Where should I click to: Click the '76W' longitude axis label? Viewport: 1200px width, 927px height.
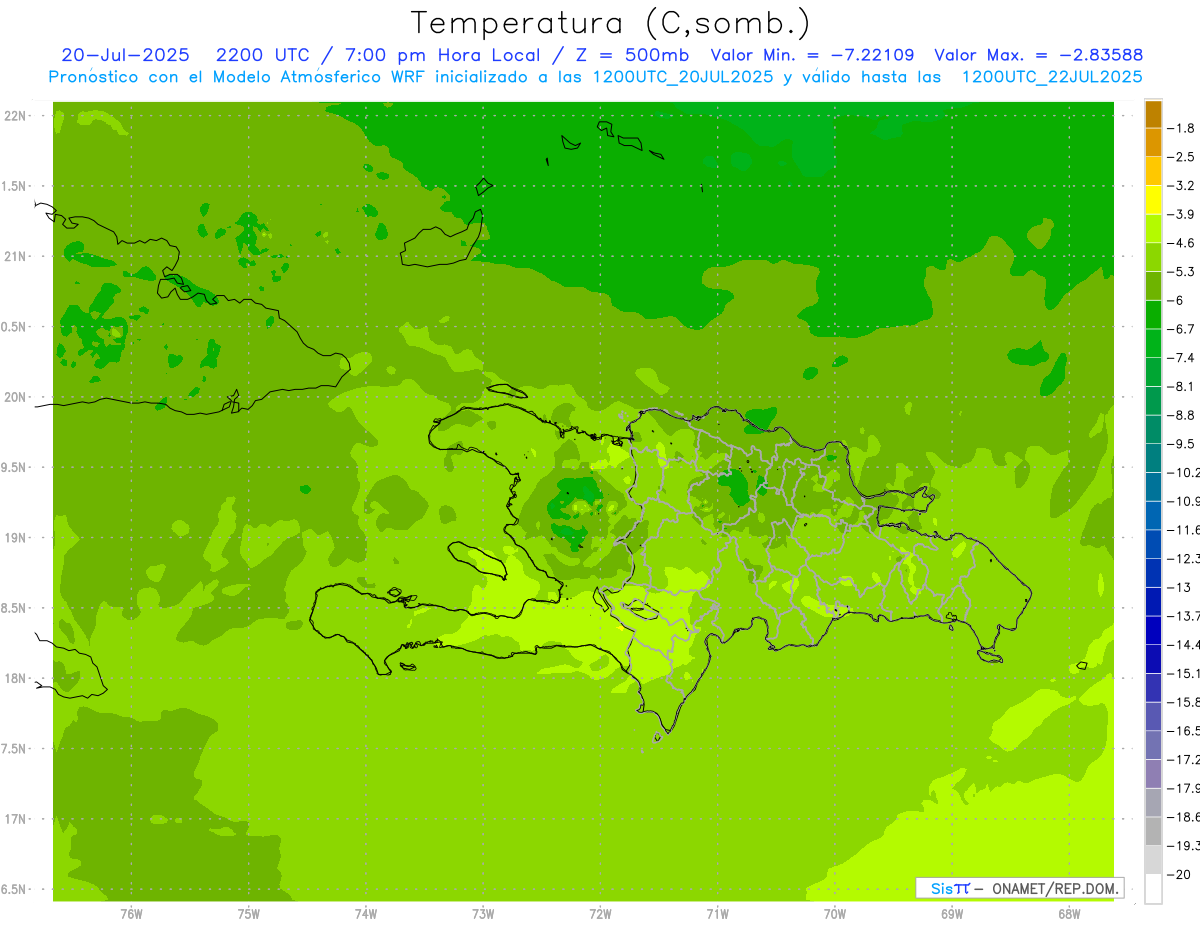pos(131,915)
